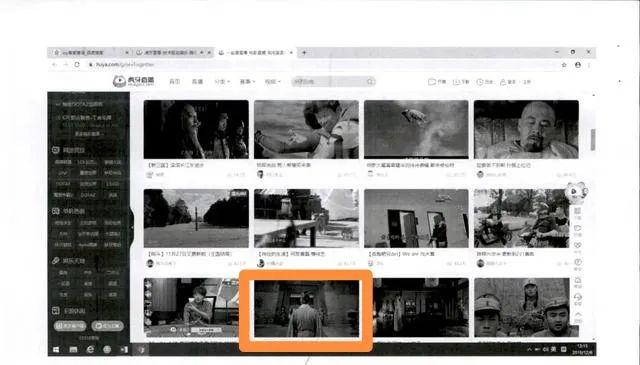Open the thumbnail of woman smoking
Screen dimensions: 640x365
196,129
